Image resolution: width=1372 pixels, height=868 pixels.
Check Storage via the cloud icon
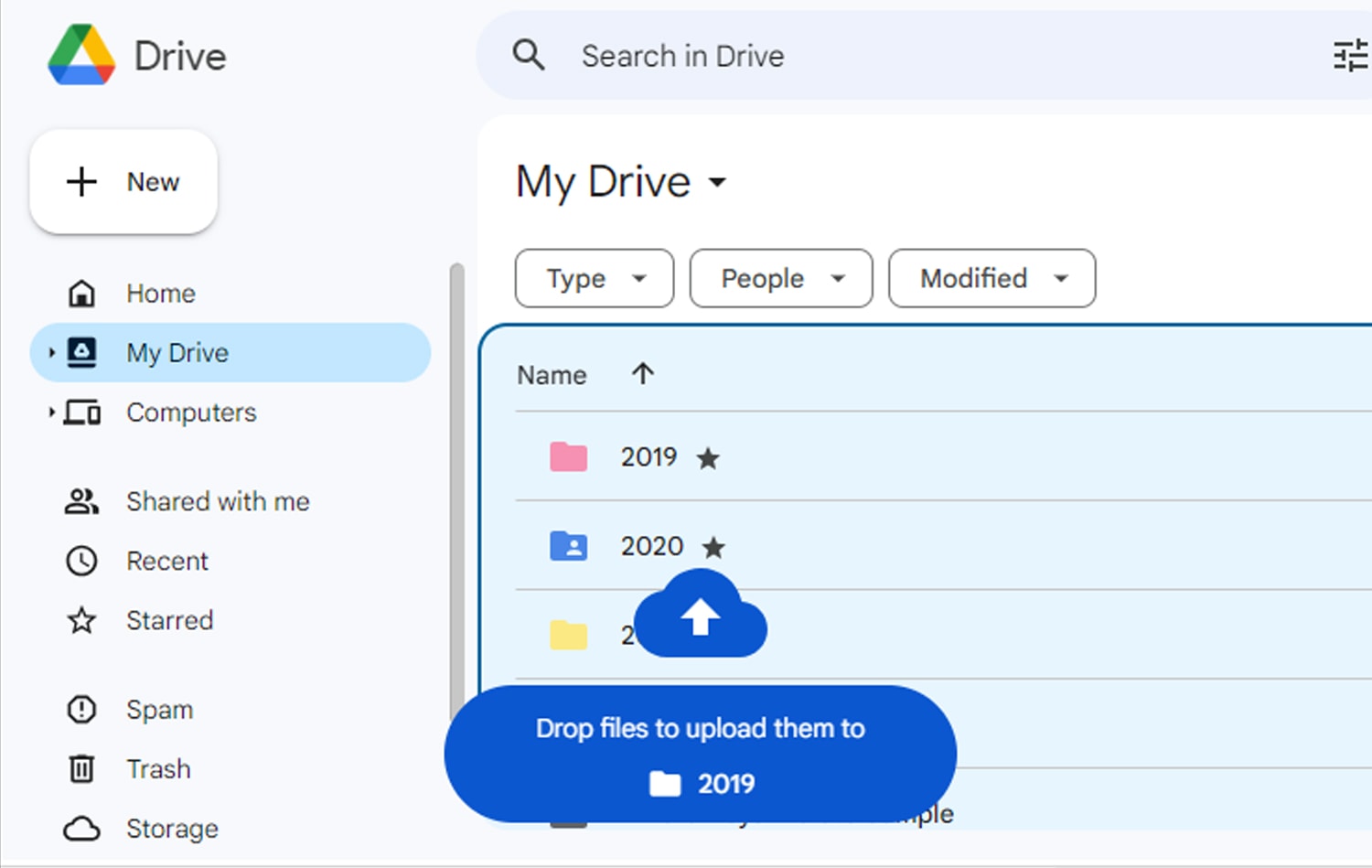click(x=81, y=828)
